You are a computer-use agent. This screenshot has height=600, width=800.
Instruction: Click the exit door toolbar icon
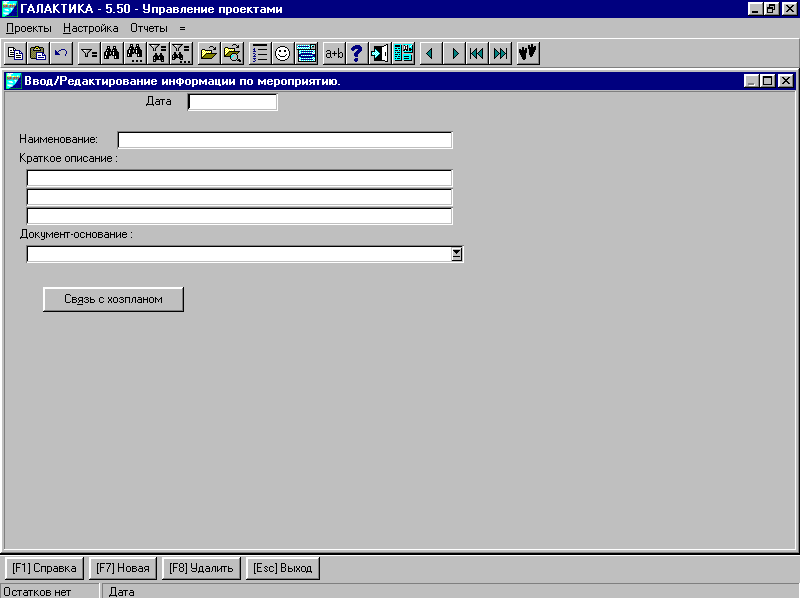380,53
